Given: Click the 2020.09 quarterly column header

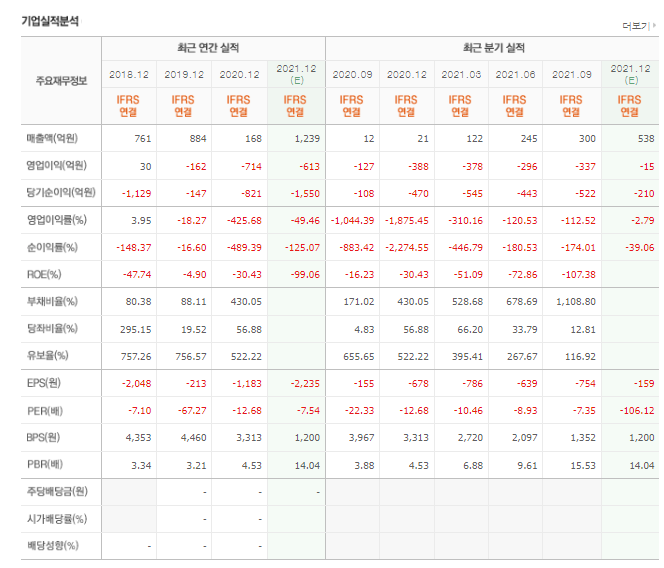Looking at the screenshot, I should tap(352, 75).
